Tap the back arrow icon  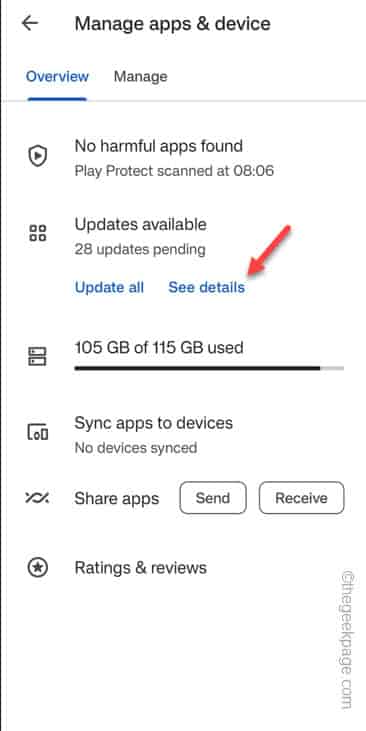coord(30,23)
